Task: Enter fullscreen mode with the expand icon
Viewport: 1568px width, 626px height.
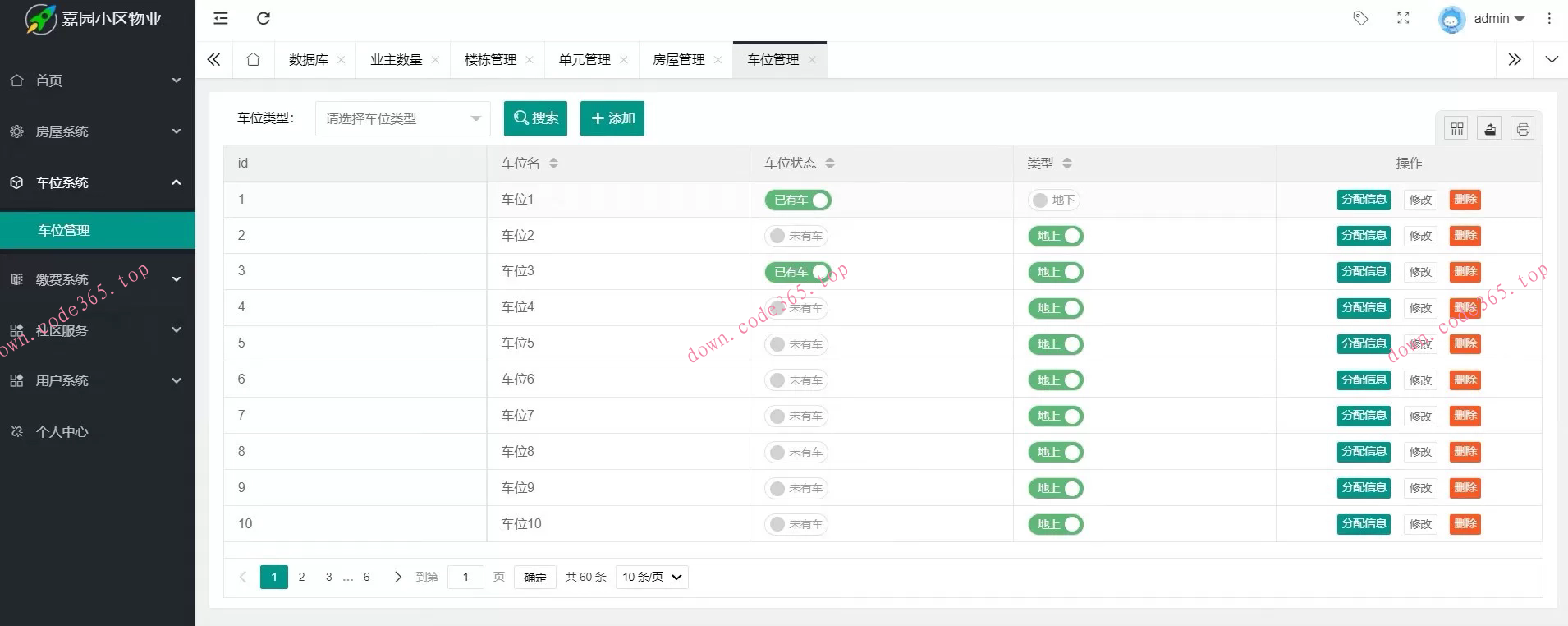Action: coord(1403,18)
